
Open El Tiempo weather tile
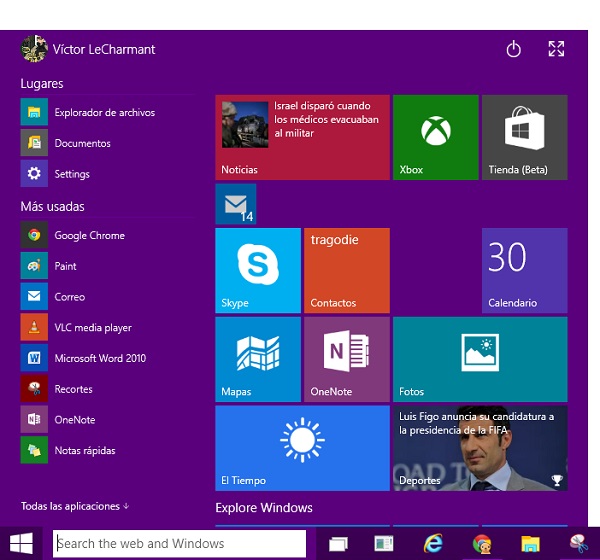click(x=302, y=448)
